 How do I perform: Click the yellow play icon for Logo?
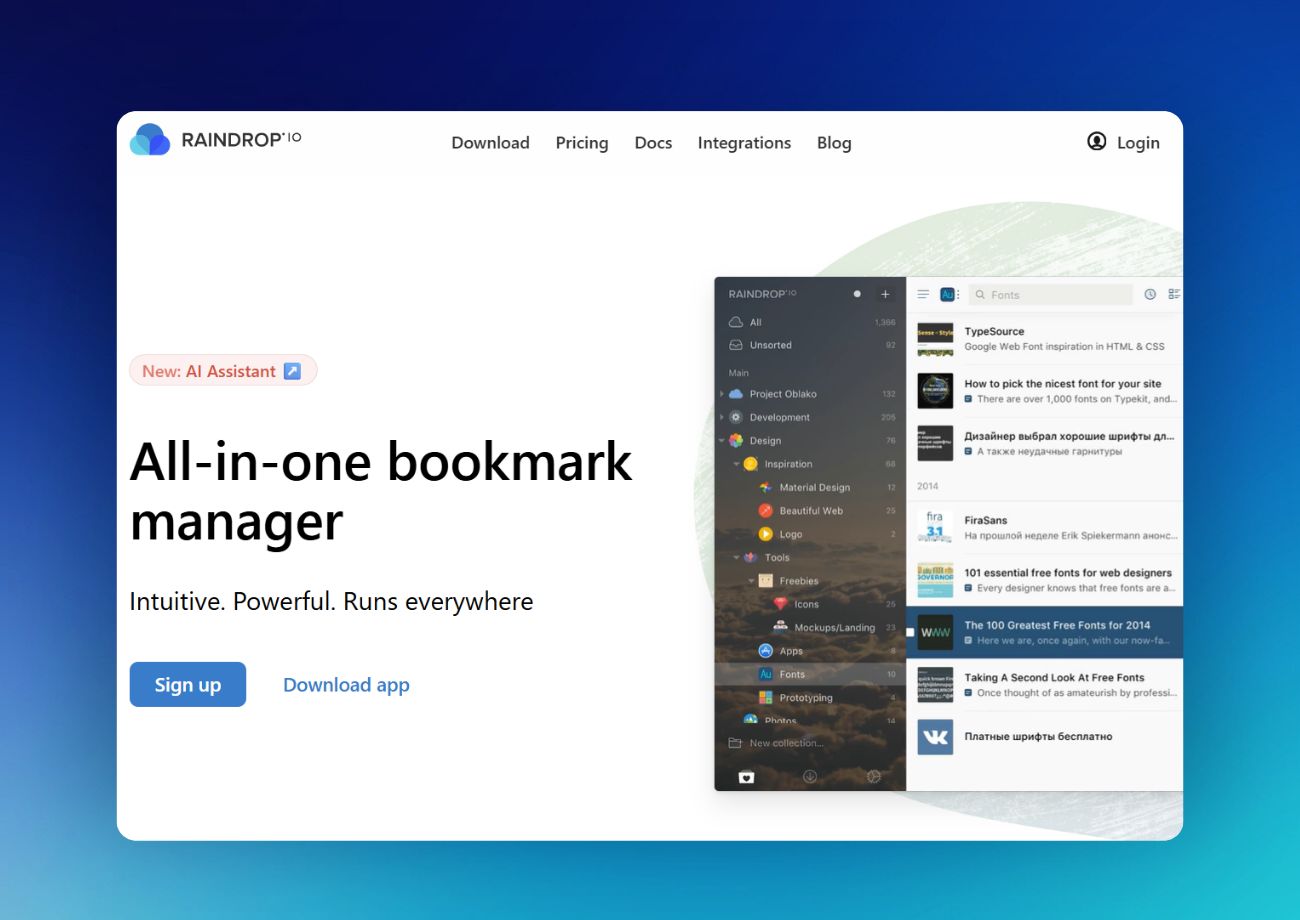click(x=766, y=534)
